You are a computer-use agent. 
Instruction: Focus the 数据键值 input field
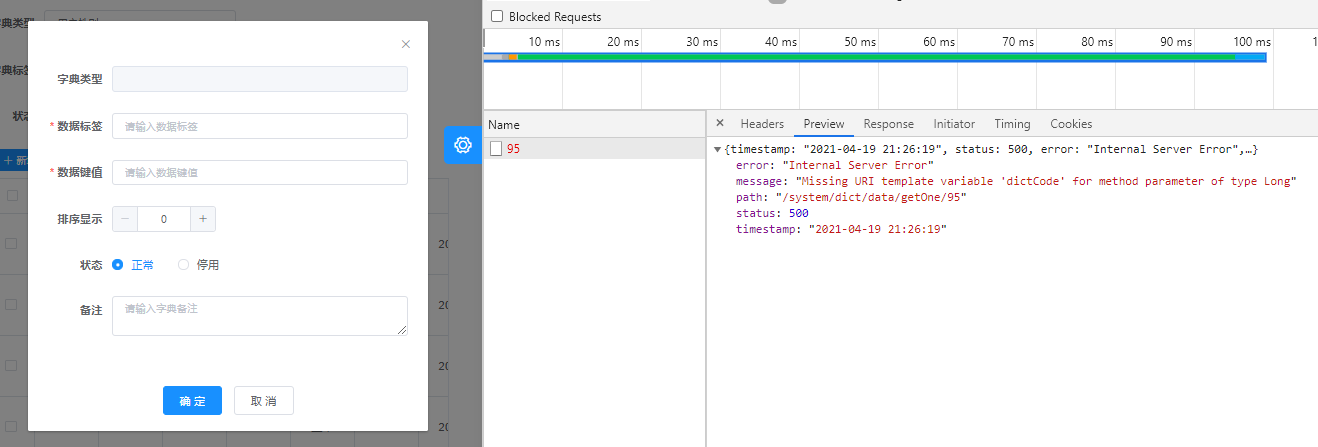[260, 172]
